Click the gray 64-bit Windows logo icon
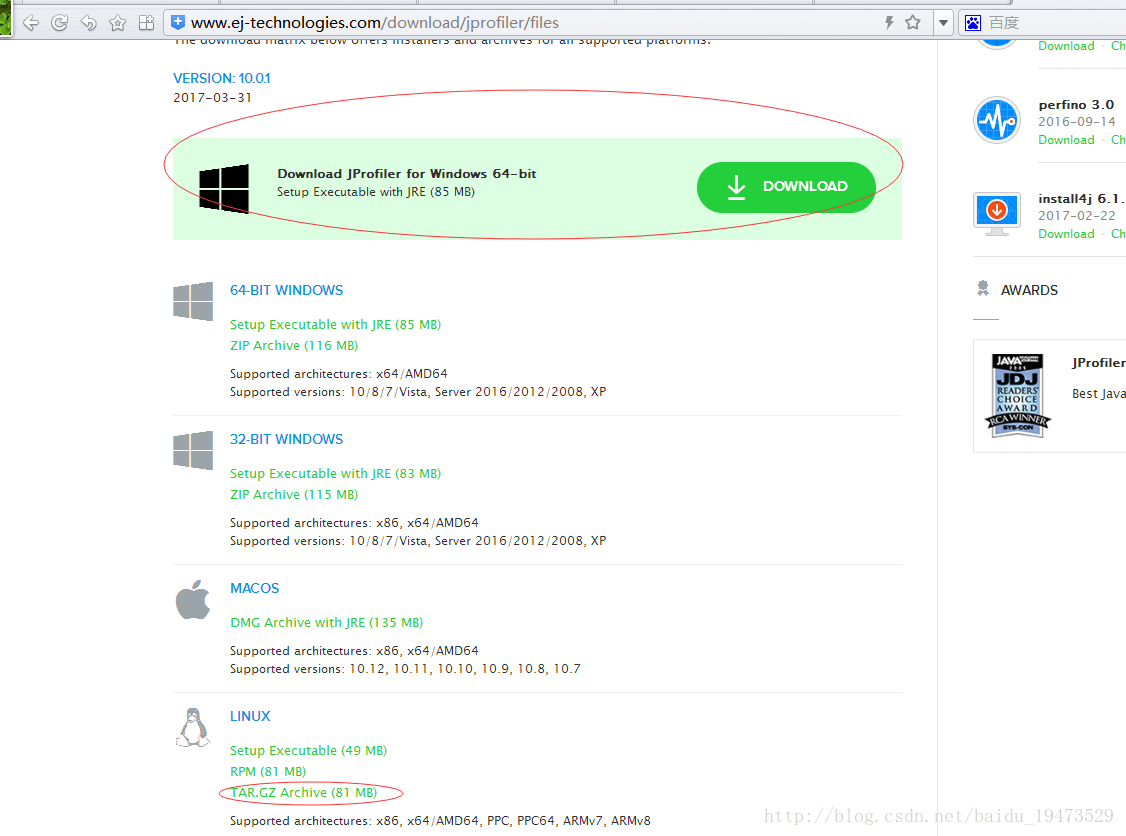Image resolution: width=1126 pixels, height=836 pixels. pyautogui.click(x=193, y=301)
